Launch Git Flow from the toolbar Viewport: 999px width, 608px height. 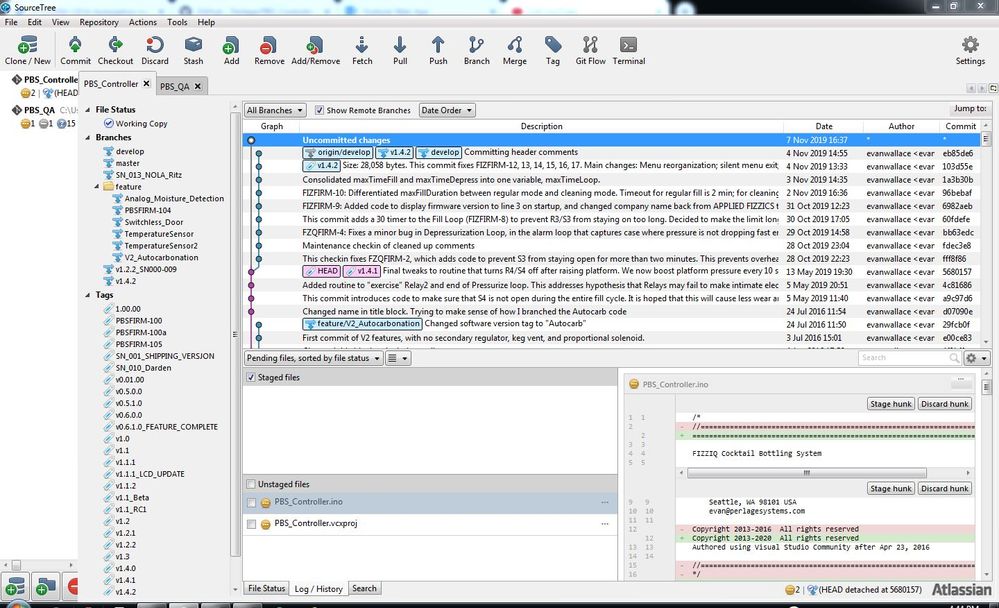(x=590, y=47)
